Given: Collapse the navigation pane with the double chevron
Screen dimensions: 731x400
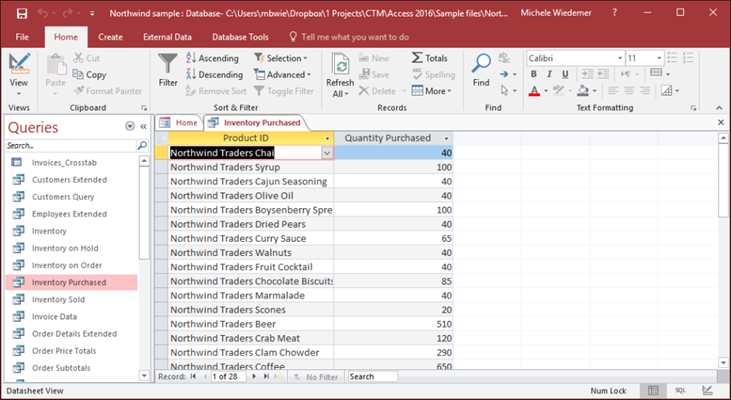Looking at the screenshot, I should coord(143,126).
